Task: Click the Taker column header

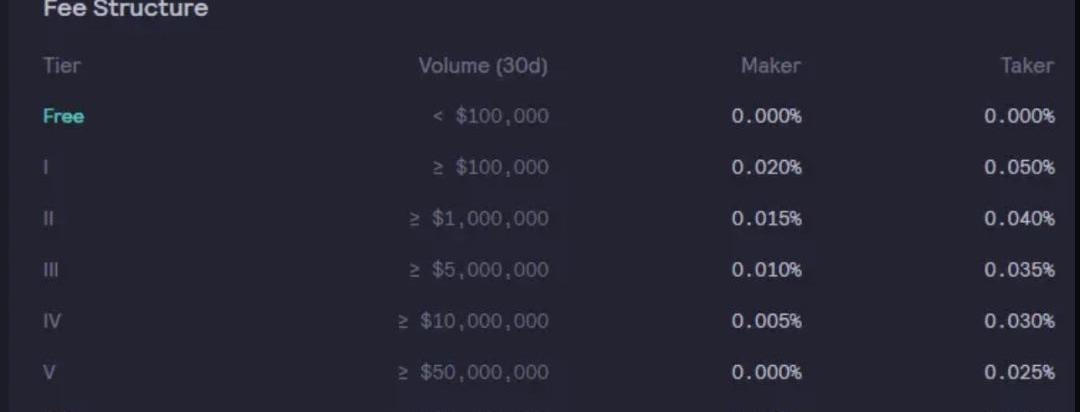Action: point(1027,65)
